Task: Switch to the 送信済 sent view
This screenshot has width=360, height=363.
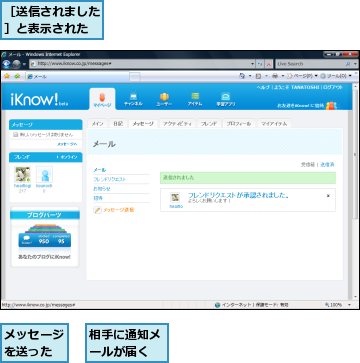Action: (327, 165)
